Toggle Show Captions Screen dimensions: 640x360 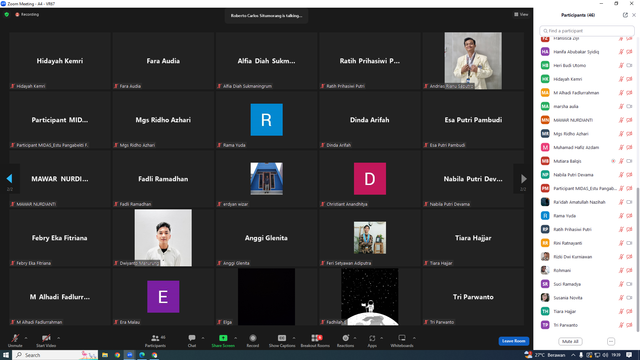pos(282,340)
